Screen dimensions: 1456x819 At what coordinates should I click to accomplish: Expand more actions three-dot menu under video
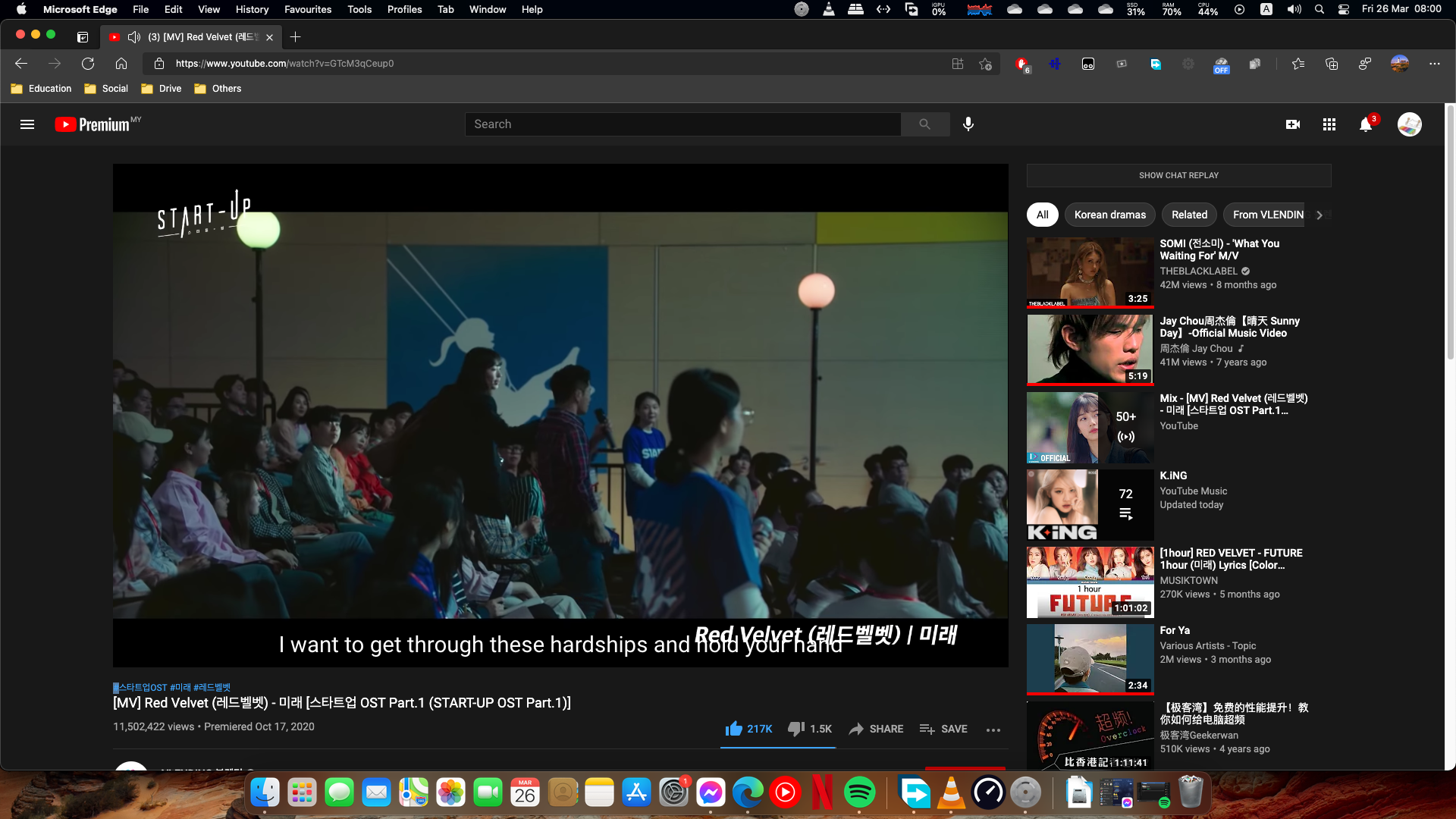pos(993,730)
